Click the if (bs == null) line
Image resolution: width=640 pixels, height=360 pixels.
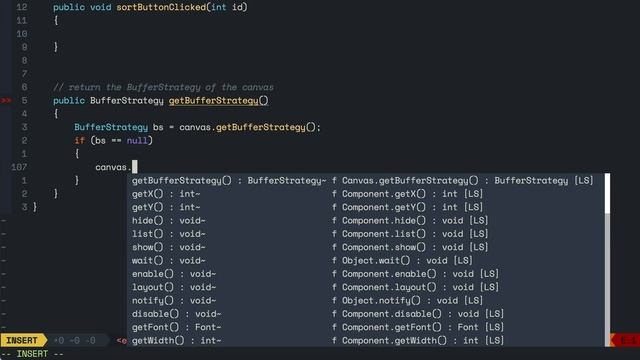click(113, 140)
